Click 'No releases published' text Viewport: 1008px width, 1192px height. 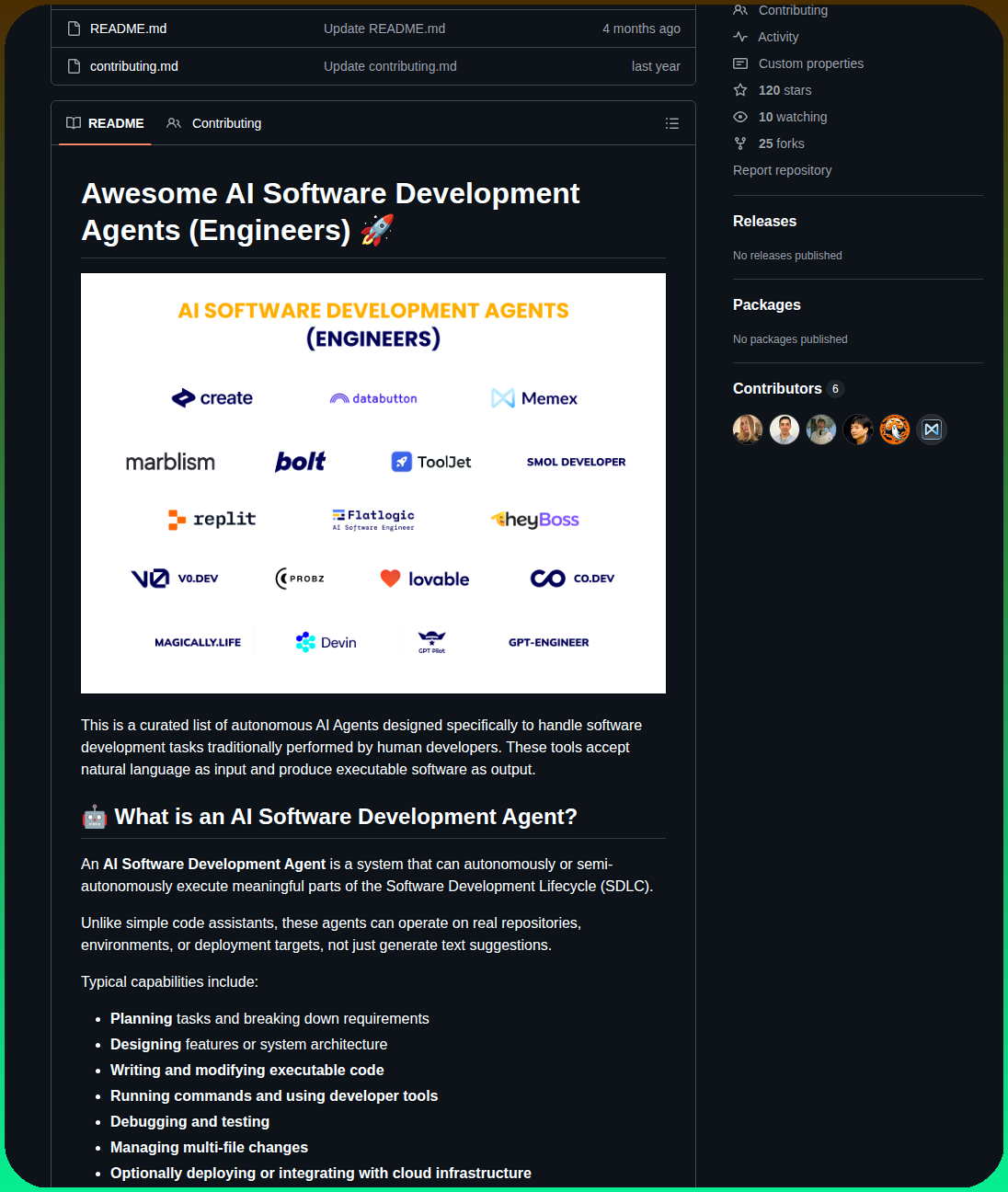pyautogui.click(x=787, y=256)
